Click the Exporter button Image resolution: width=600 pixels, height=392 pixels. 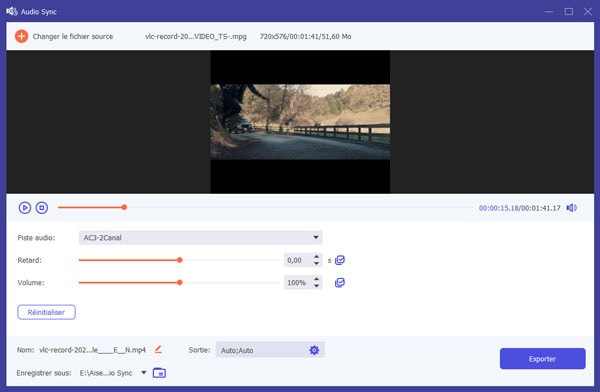point(542,359)
